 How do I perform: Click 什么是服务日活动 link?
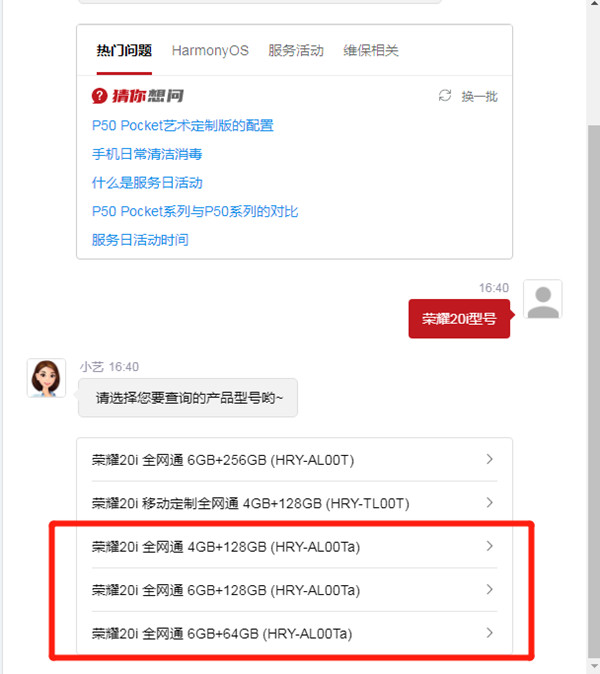[147, 183]
